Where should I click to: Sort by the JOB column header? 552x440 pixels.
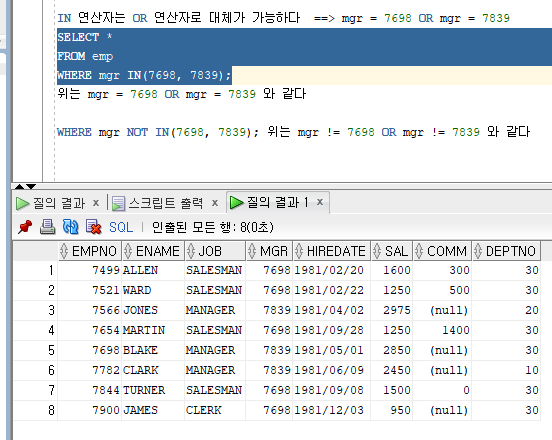pyautogui.click(x=215, y=251)
